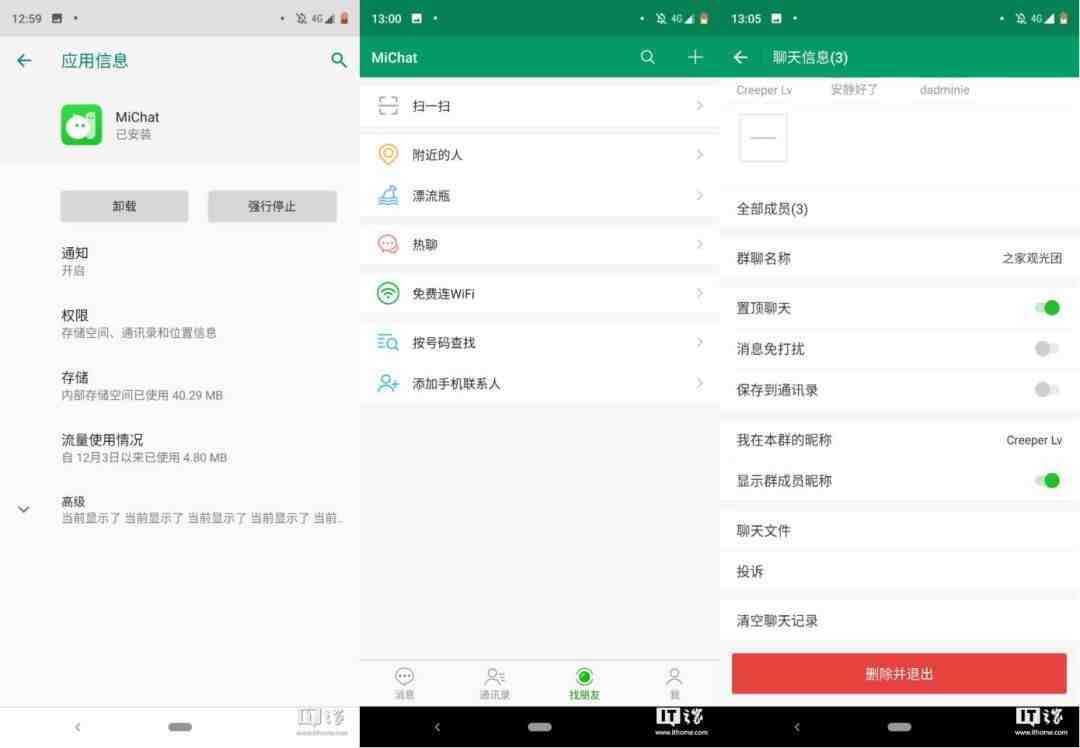1080x748 pixels.
Task: Switch to the 我 profile tab
Action: (674, 683)
